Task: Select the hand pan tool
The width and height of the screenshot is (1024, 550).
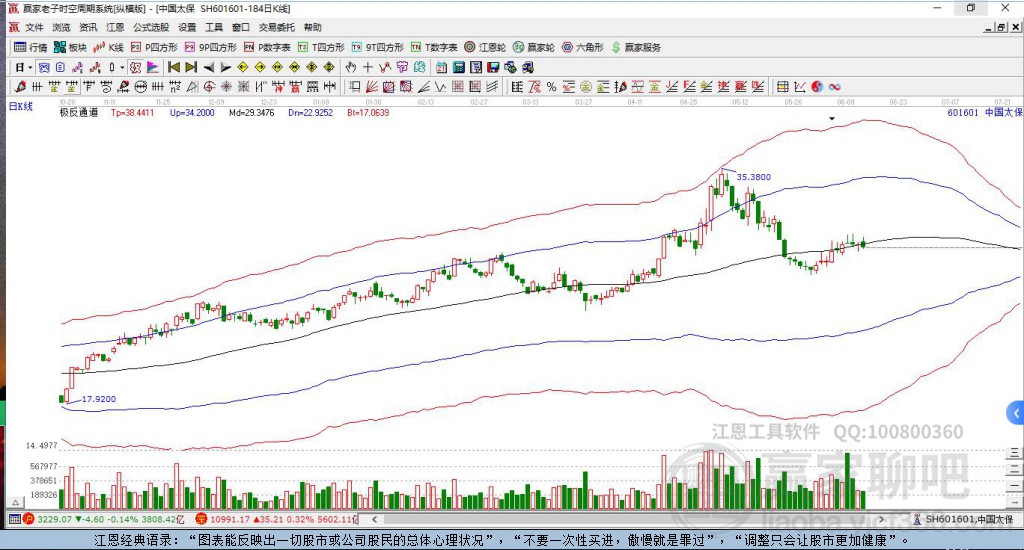Action: (351, 67)
